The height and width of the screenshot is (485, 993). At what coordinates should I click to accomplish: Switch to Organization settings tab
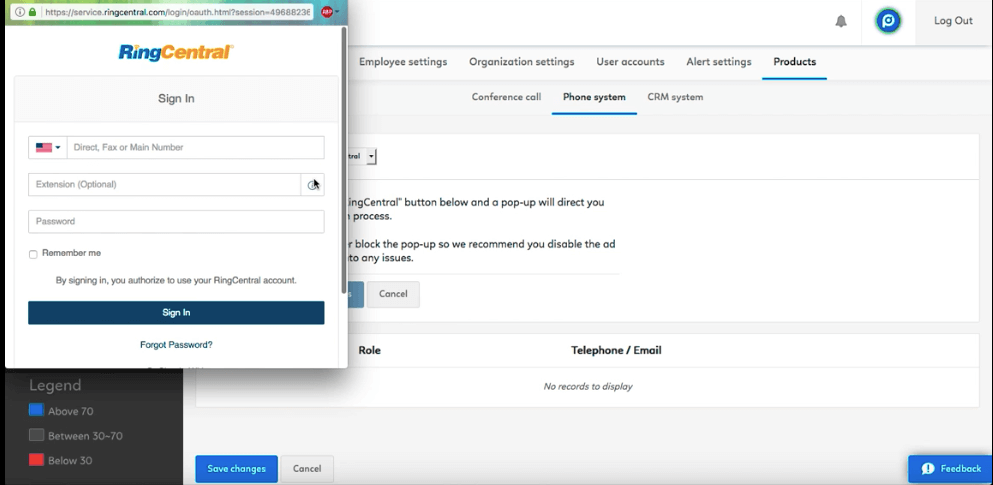[x=521, y=62]
